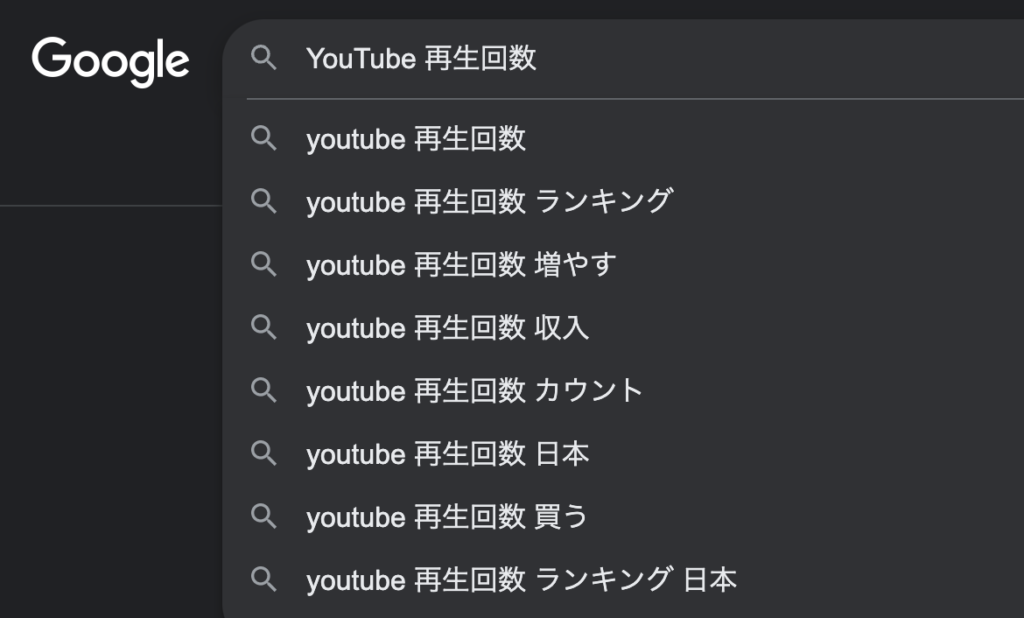Choose suggestion youtube 再生回数 カウント
The image size is (1024, 618).
[624, 390]
